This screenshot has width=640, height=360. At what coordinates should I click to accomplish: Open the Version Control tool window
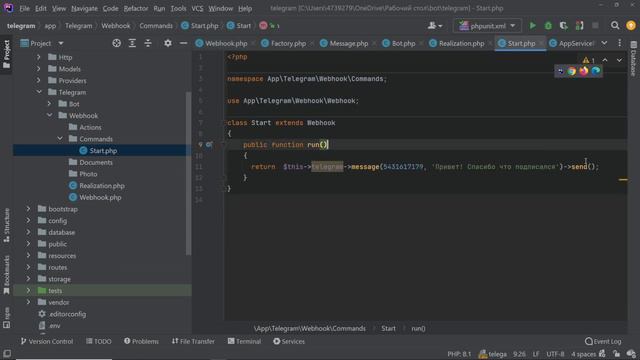[x=47, y=341]
